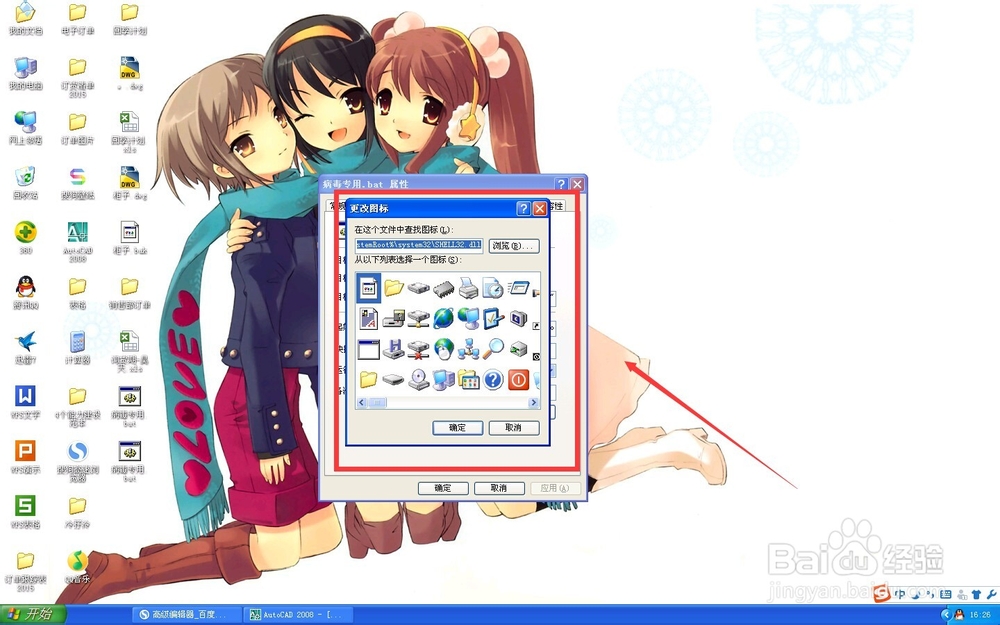
Task: Open the Sogou input wrench settings icon
Action: click(x=991, y=594)
